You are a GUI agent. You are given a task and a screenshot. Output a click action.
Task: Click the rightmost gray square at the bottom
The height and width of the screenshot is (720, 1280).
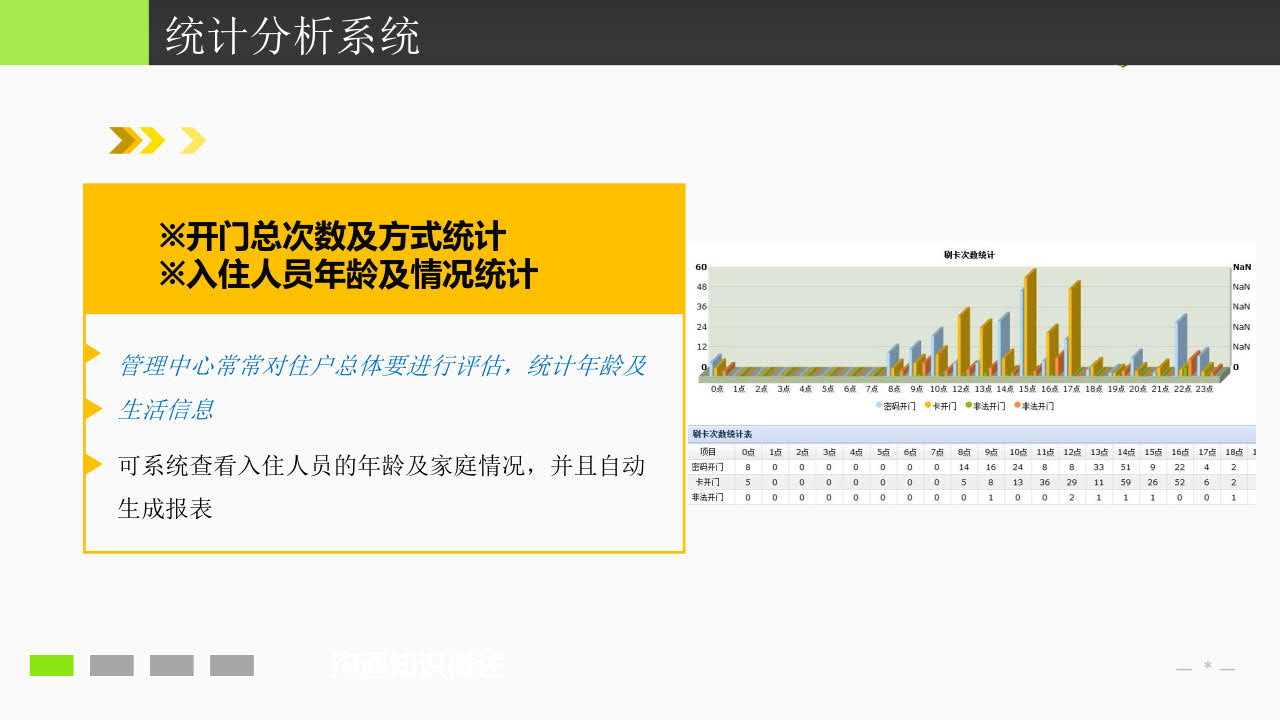232,666
